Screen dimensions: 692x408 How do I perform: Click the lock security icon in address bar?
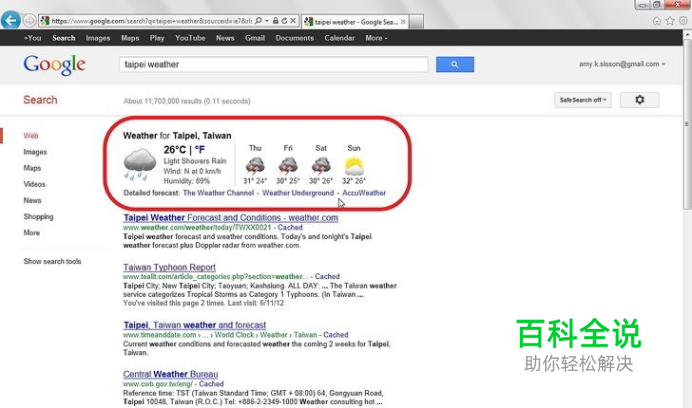click(x=275, y=21)
